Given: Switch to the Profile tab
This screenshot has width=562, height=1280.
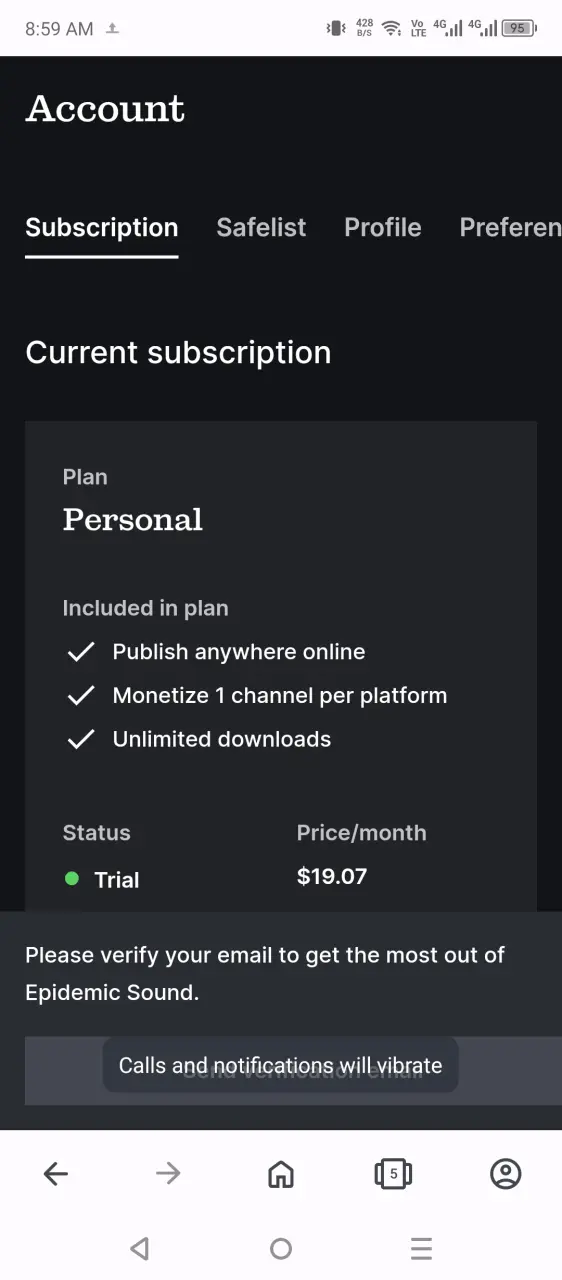Looking at the screenshot, I should click(383, 228).
